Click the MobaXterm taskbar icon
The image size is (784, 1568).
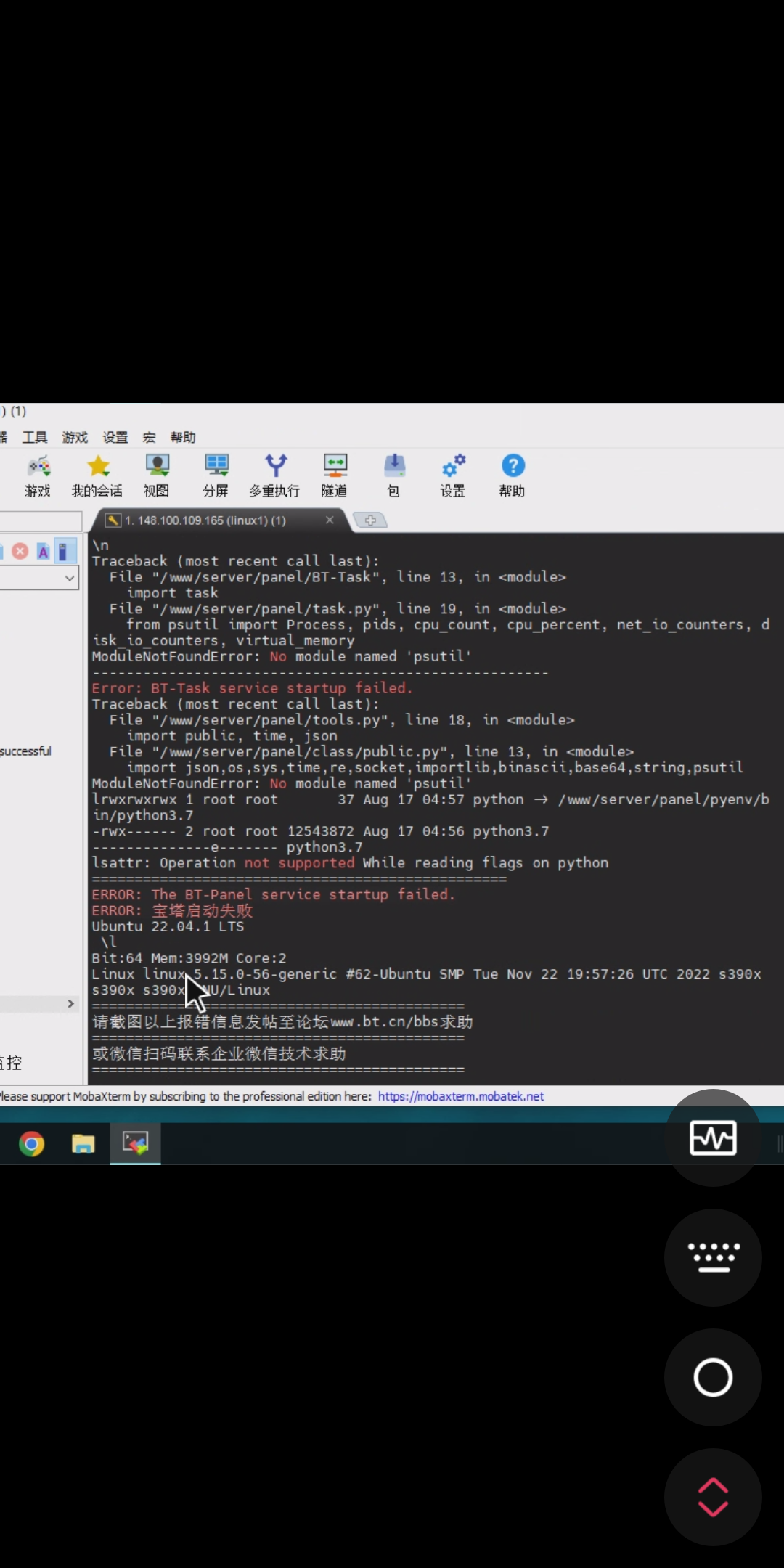135,1144
